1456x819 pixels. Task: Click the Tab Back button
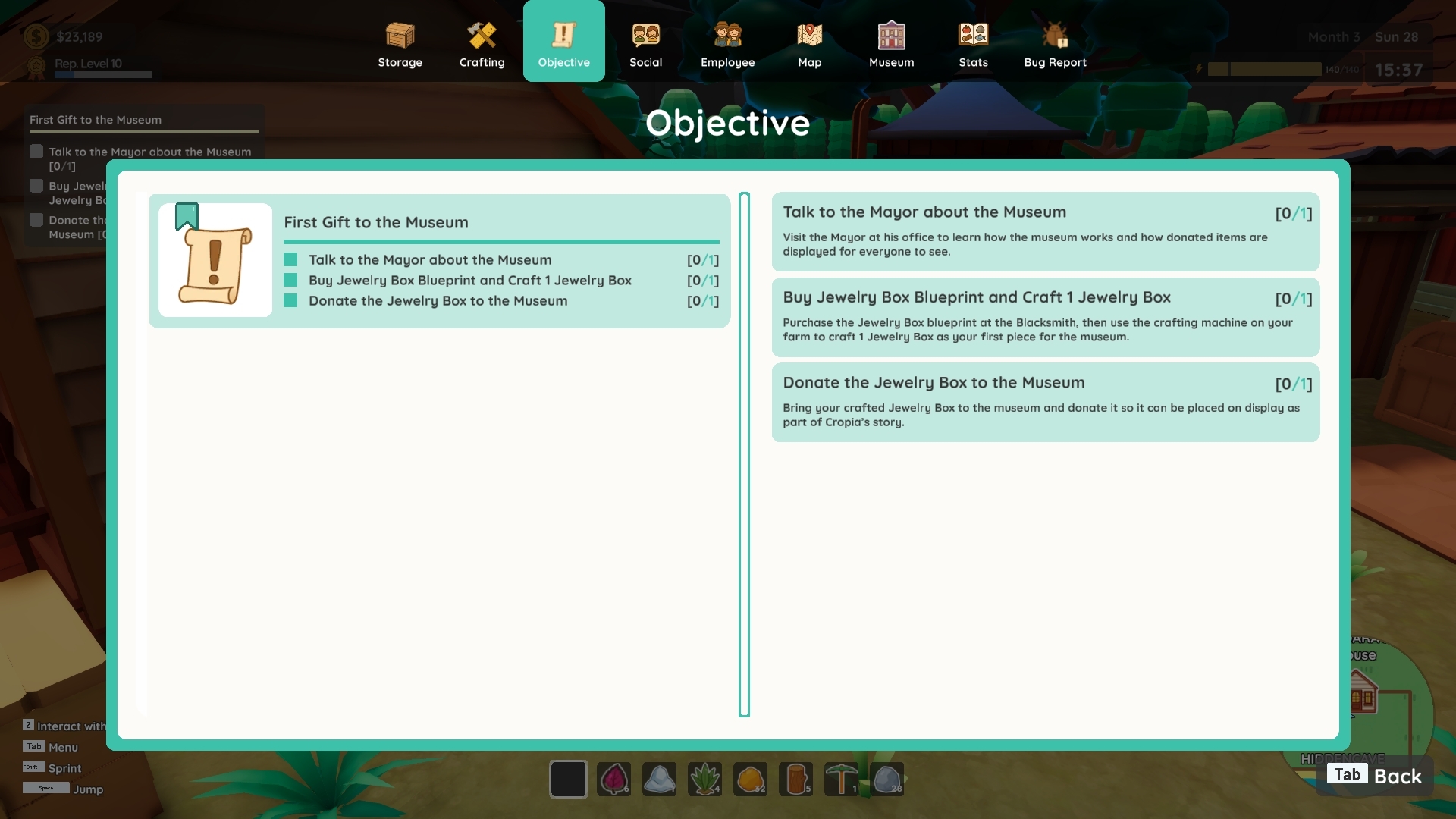pos(1374,775)
